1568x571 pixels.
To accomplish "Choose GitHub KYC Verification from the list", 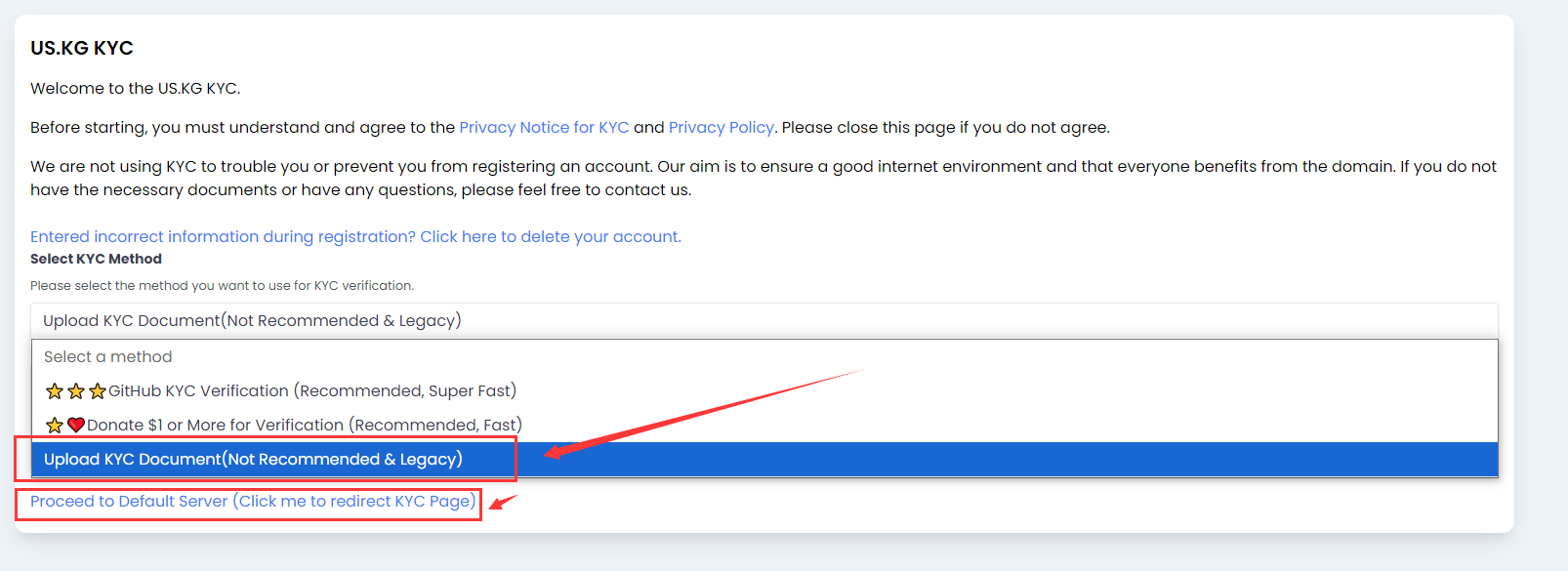I will click(x=312, y=391).
